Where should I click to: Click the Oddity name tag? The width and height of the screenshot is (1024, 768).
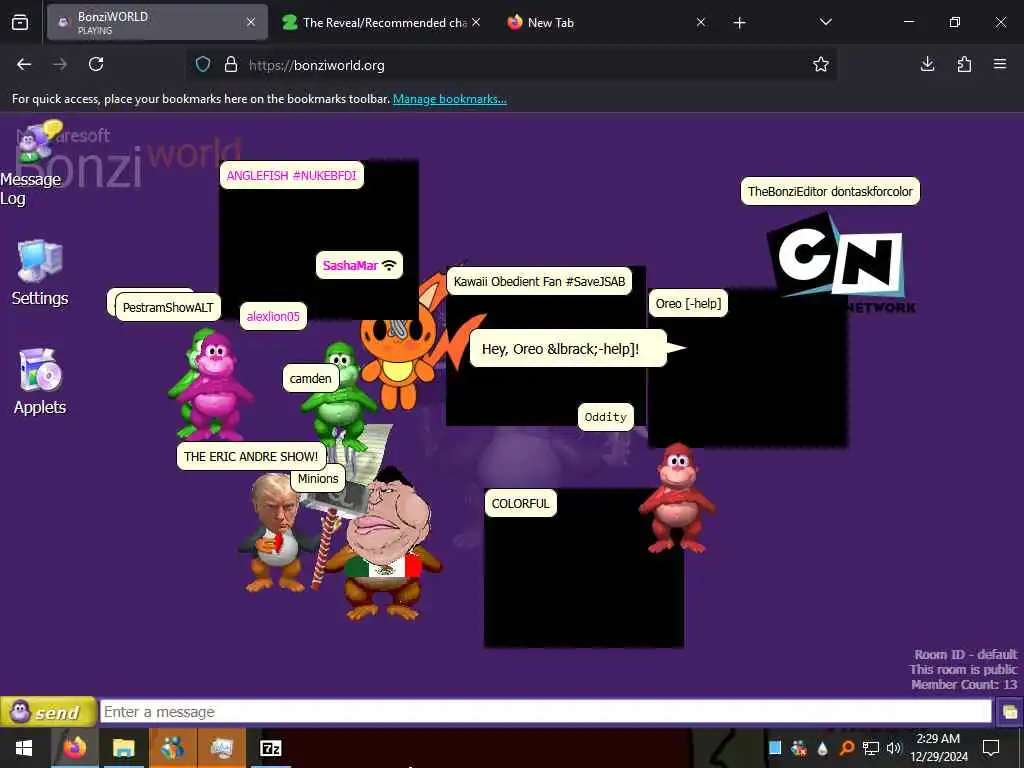click(x=605, y=417)
